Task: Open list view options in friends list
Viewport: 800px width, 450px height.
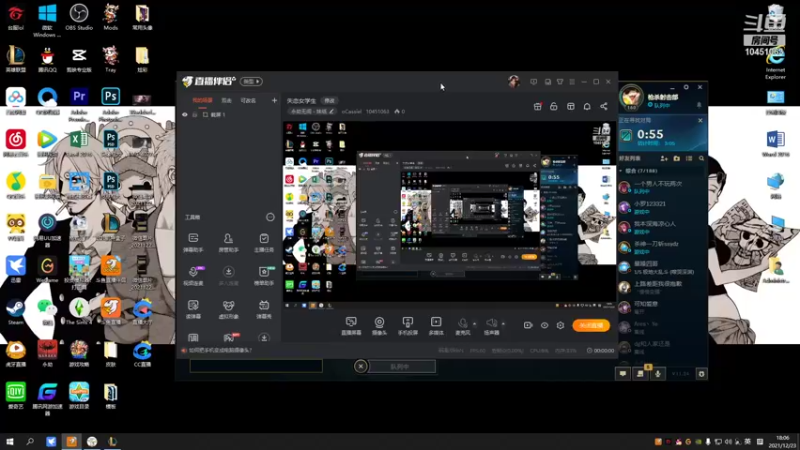Action: (689, 159)
